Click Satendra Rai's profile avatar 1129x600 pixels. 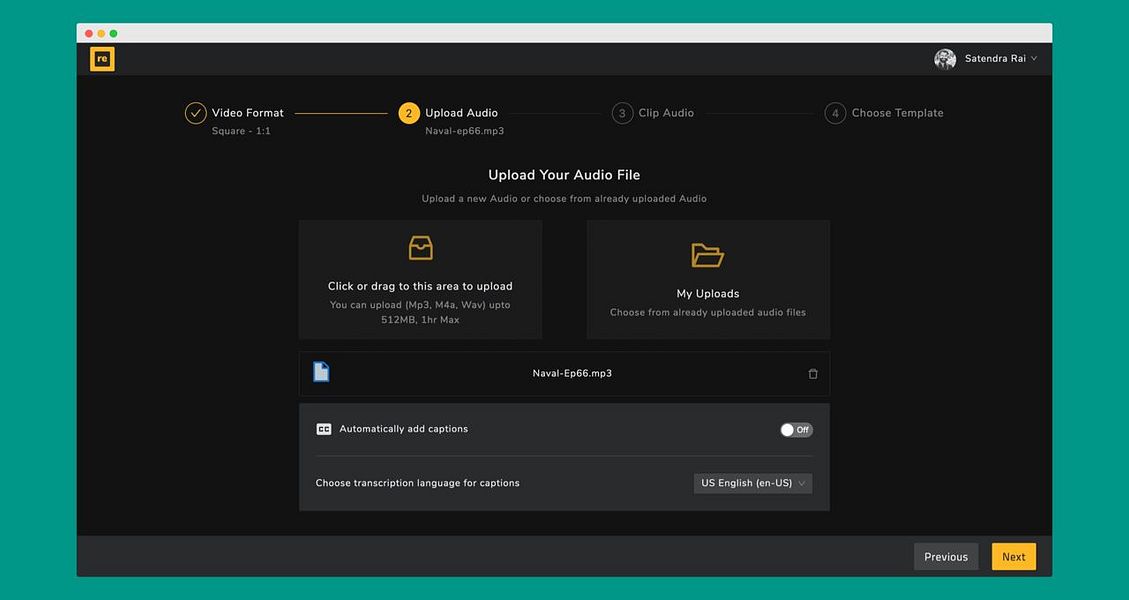tap(945, 58)
